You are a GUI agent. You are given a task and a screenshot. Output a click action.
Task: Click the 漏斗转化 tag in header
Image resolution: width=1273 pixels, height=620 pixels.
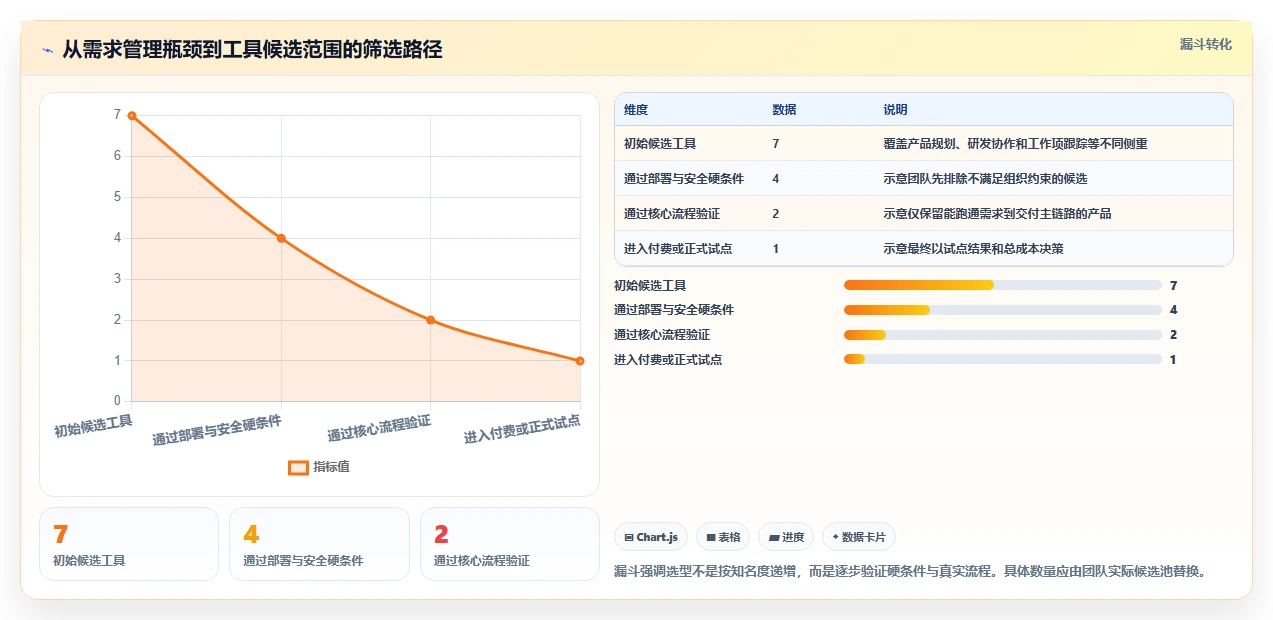(x=1205, y=45)
